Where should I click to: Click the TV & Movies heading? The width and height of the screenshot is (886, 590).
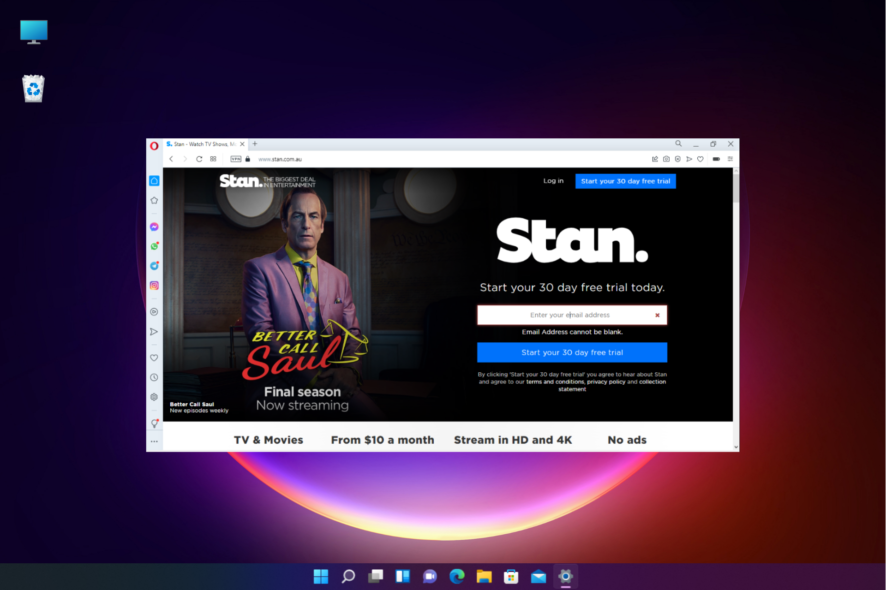coord(268,440)
